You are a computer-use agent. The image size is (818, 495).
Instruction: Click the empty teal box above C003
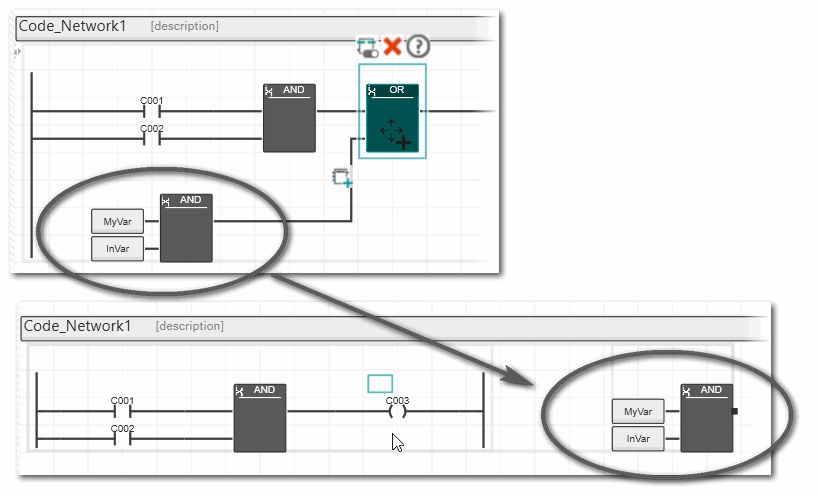380,383
